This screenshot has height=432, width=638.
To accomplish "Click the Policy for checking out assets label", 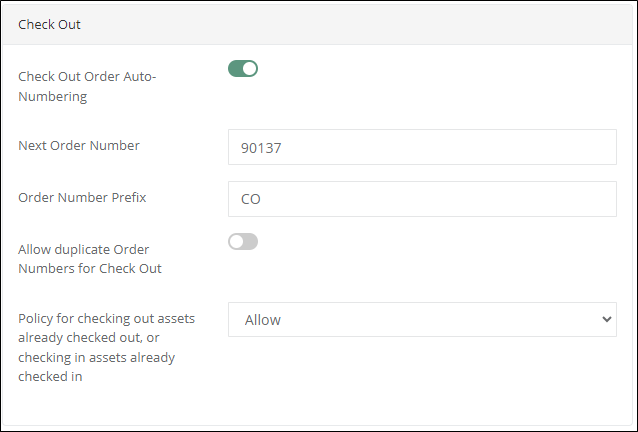I will [x=107, y=347].
